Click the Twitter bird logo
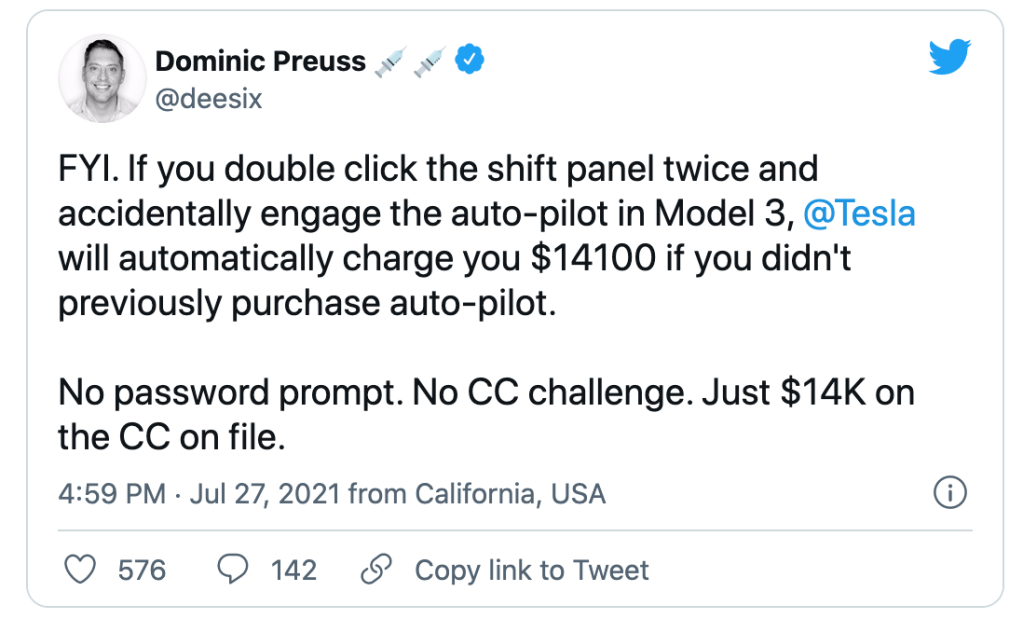 pos(949,59)
